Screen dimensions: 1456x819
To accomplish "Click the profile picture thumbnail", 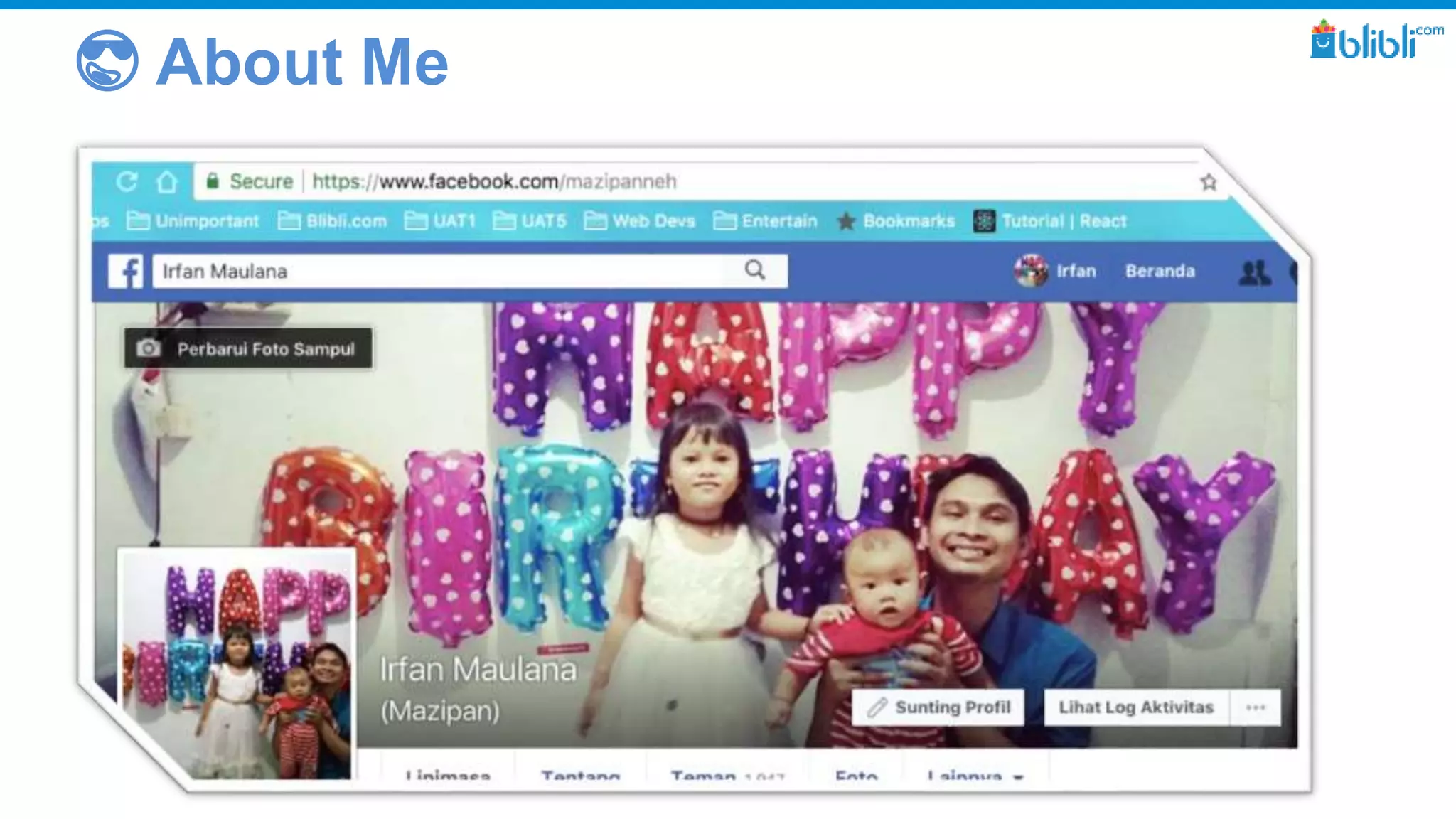I will point(238,665).
